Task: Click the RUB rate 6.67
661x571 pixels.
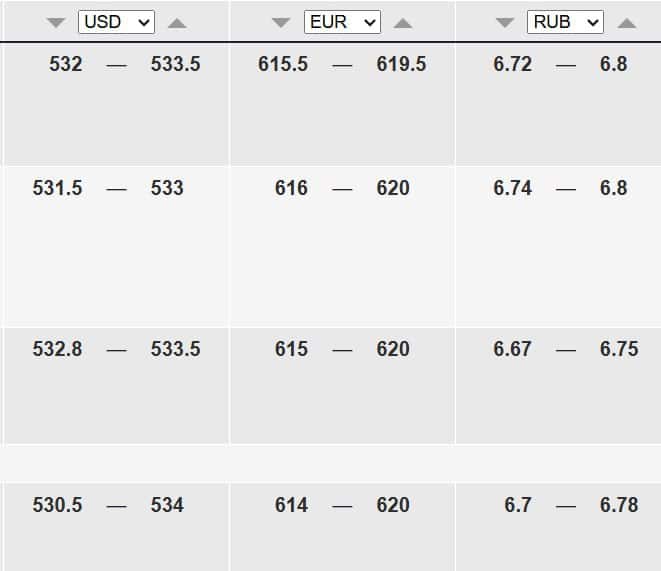Action: tap(513, 349)
